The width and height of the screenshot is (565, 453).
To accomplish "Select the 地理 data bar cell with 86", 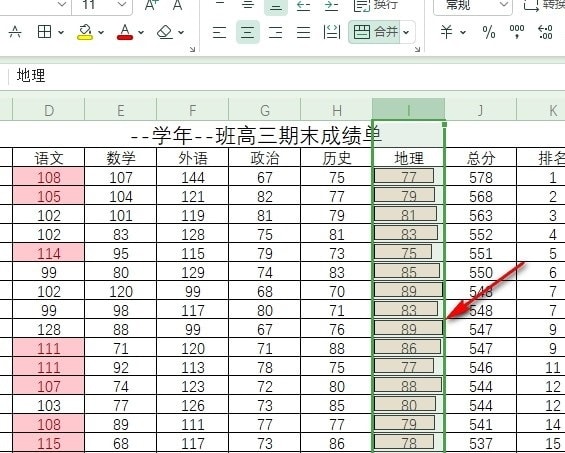I will point(409,348).
